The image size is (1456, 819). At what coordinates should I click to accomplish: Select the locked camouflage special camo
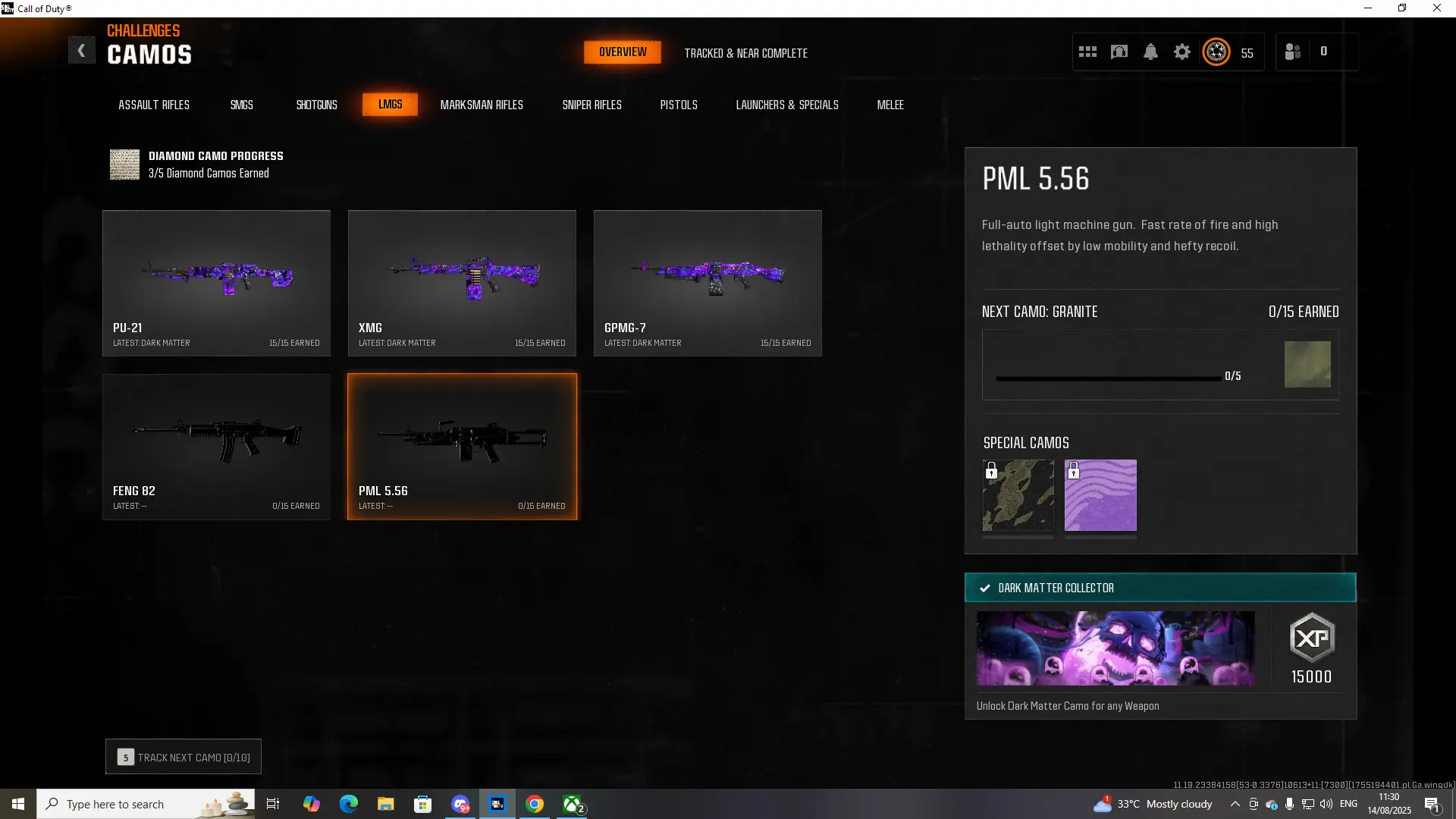(x=1018, y=495)
